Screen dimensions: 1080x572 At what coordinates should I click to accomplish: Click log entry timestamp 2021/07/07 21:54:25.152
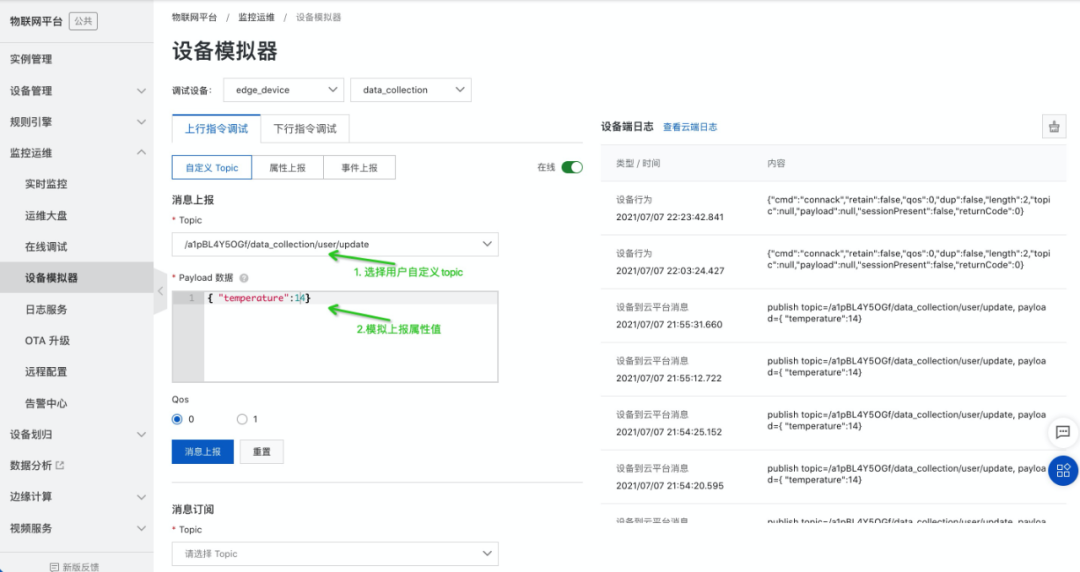click(x=669, y=432)
